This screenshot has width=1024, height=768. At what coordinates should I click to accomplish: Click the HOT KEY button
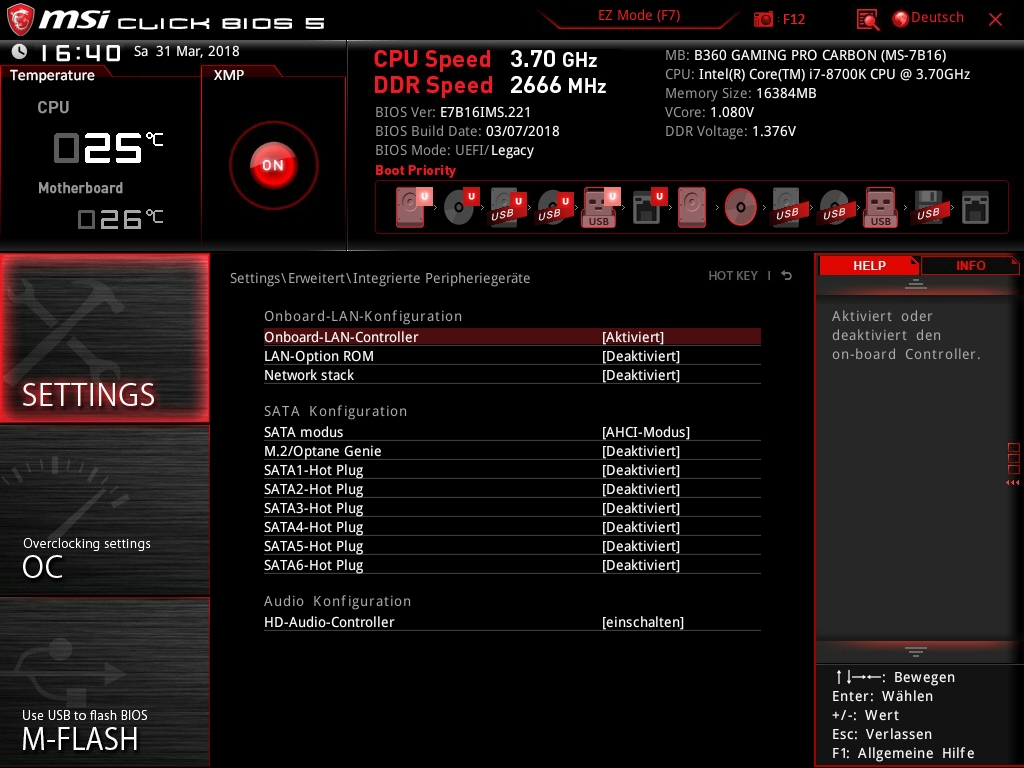tap(733, 276)
